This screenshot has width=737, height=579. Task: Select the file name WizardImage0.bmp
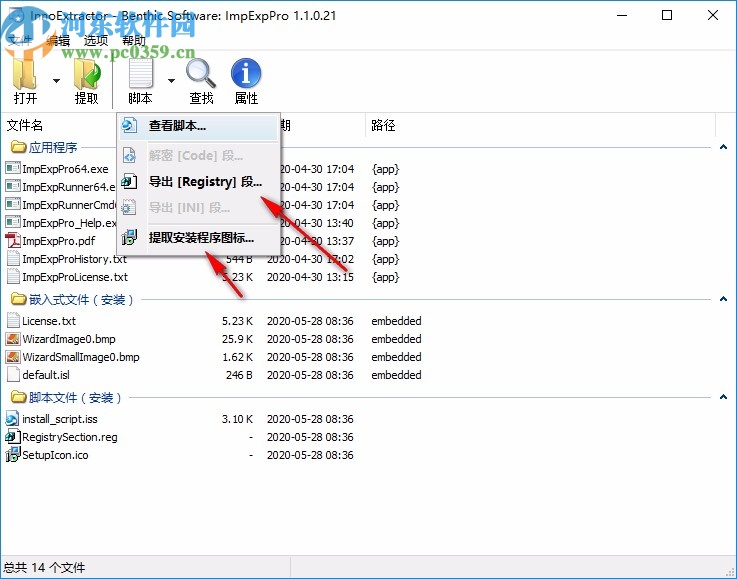(69, 339)
